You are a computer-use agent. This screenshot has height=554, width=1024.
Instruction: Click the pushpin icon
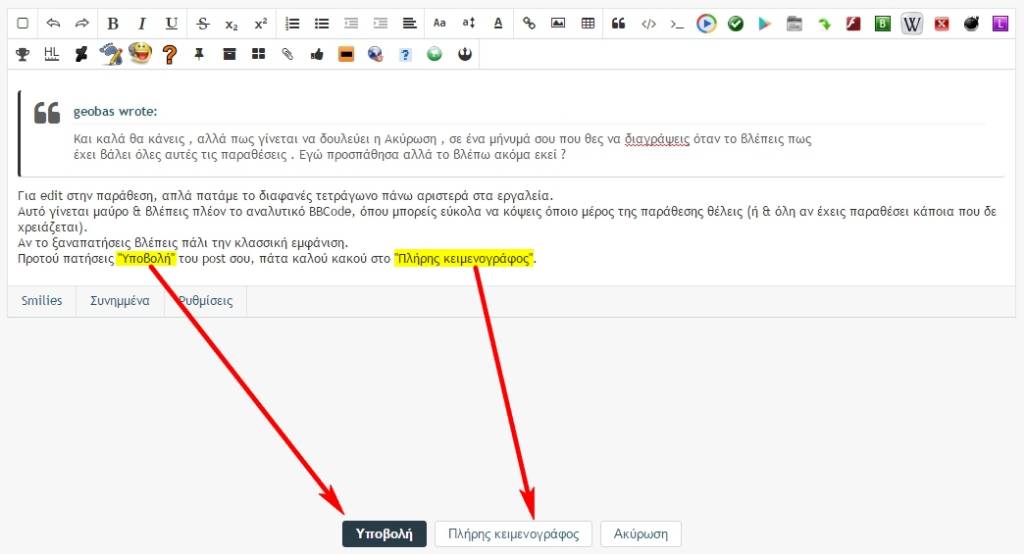(x=199, y=54)
